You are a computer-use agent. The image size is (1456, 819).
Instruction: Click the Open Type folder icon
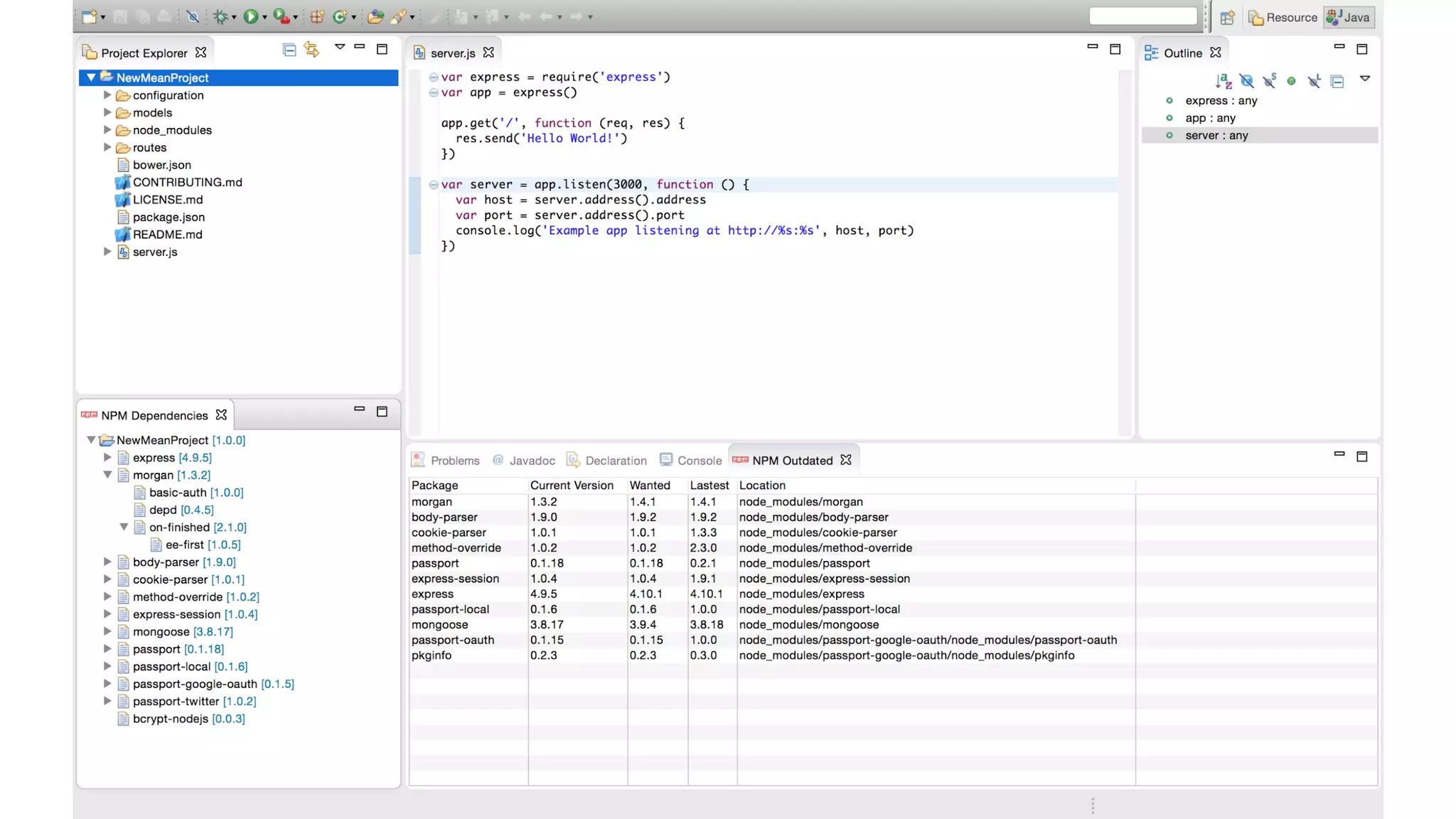tap(375, 16)
